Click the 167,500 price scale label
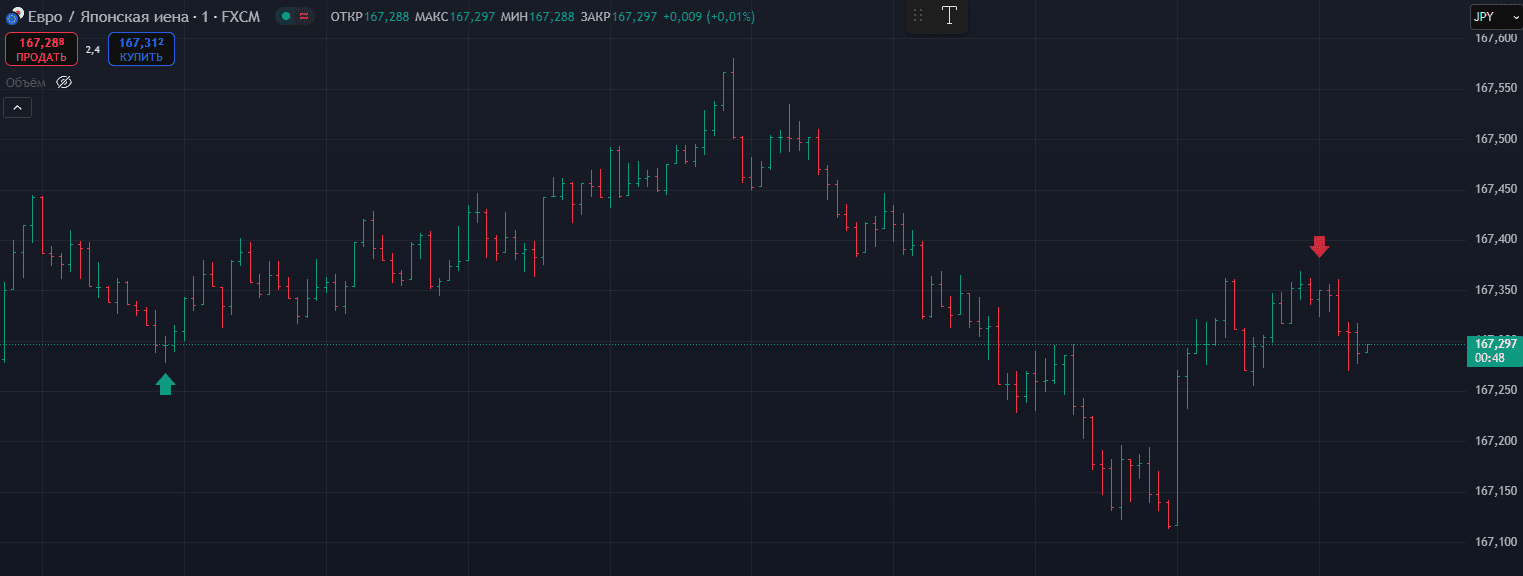 (x=1496, y=139)
